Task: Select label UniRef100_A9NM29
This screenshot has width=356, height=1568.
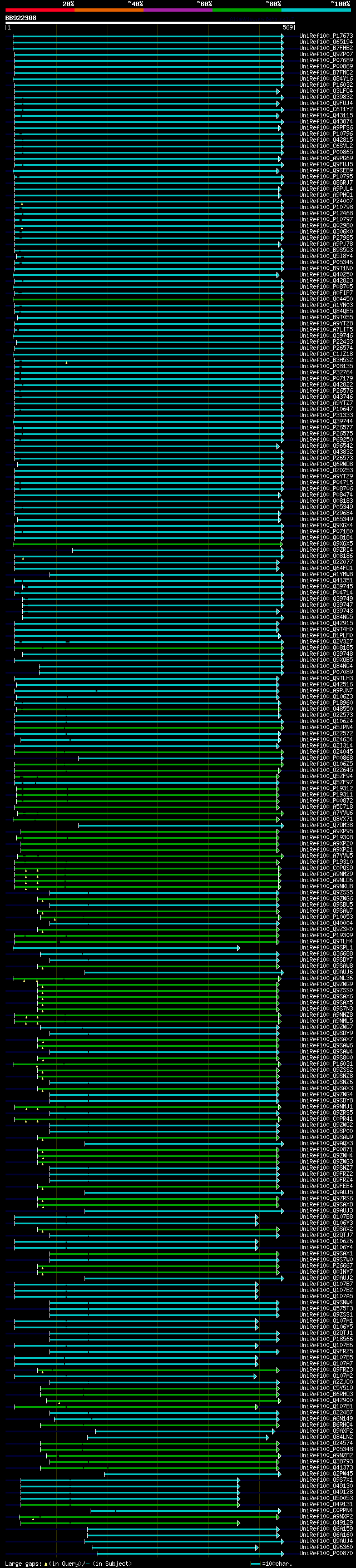Action: coord(326,874)
